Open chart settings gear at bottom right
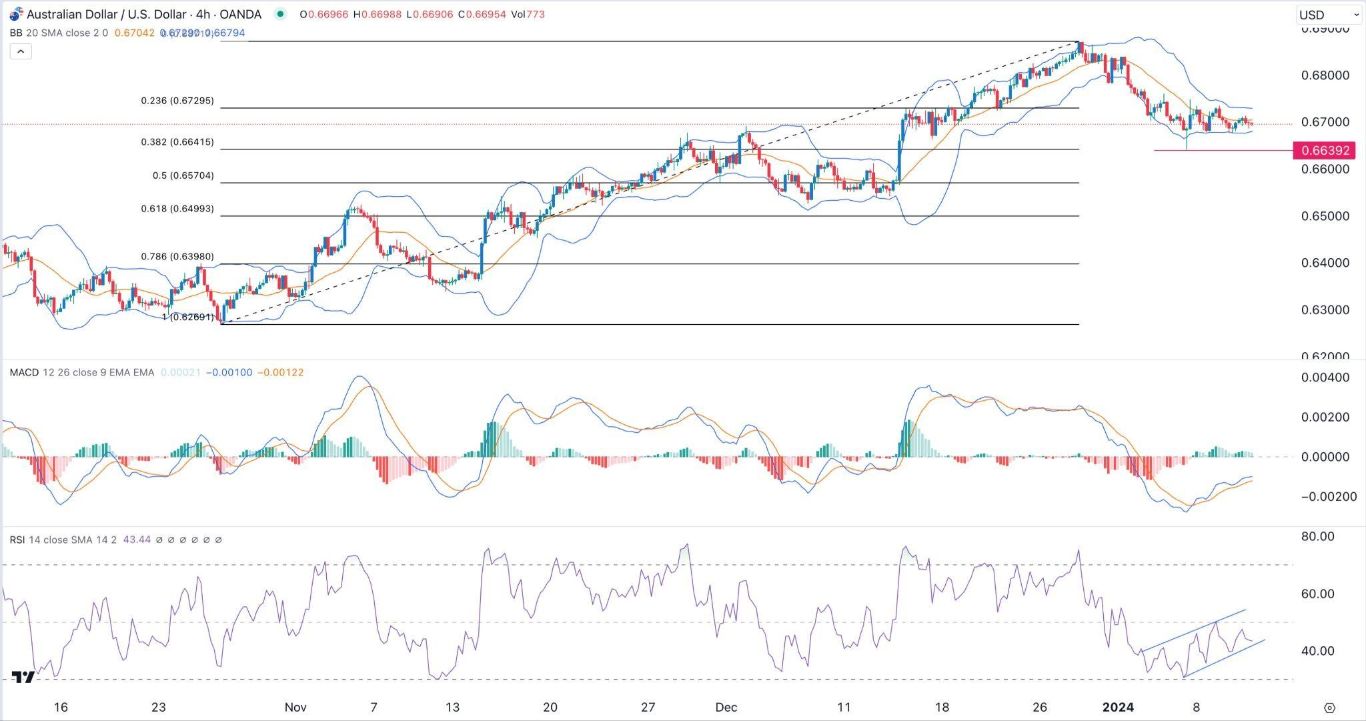1366x721 pixels. click(1329, 707)
